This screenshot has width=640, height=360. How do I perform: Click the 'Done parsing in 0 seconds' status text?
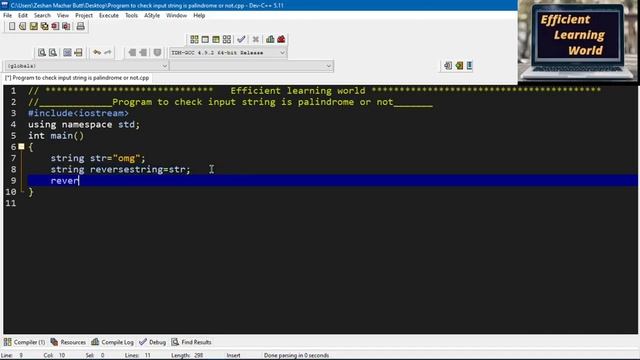tap(296, 356)
